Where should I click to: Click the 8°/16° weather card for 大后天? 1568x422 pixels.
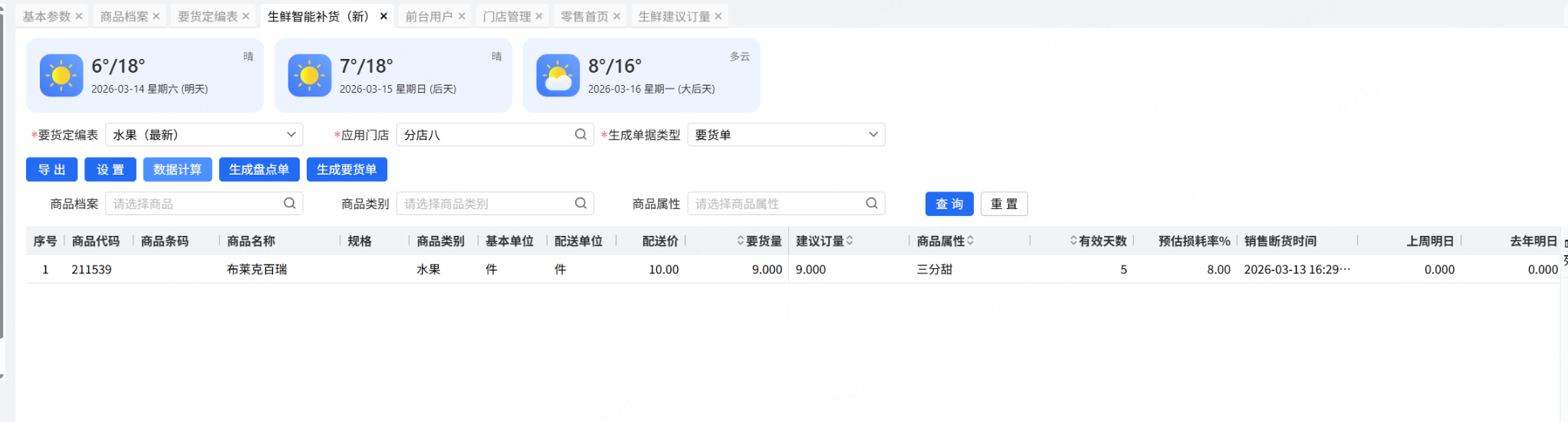[x=642, y=75]
